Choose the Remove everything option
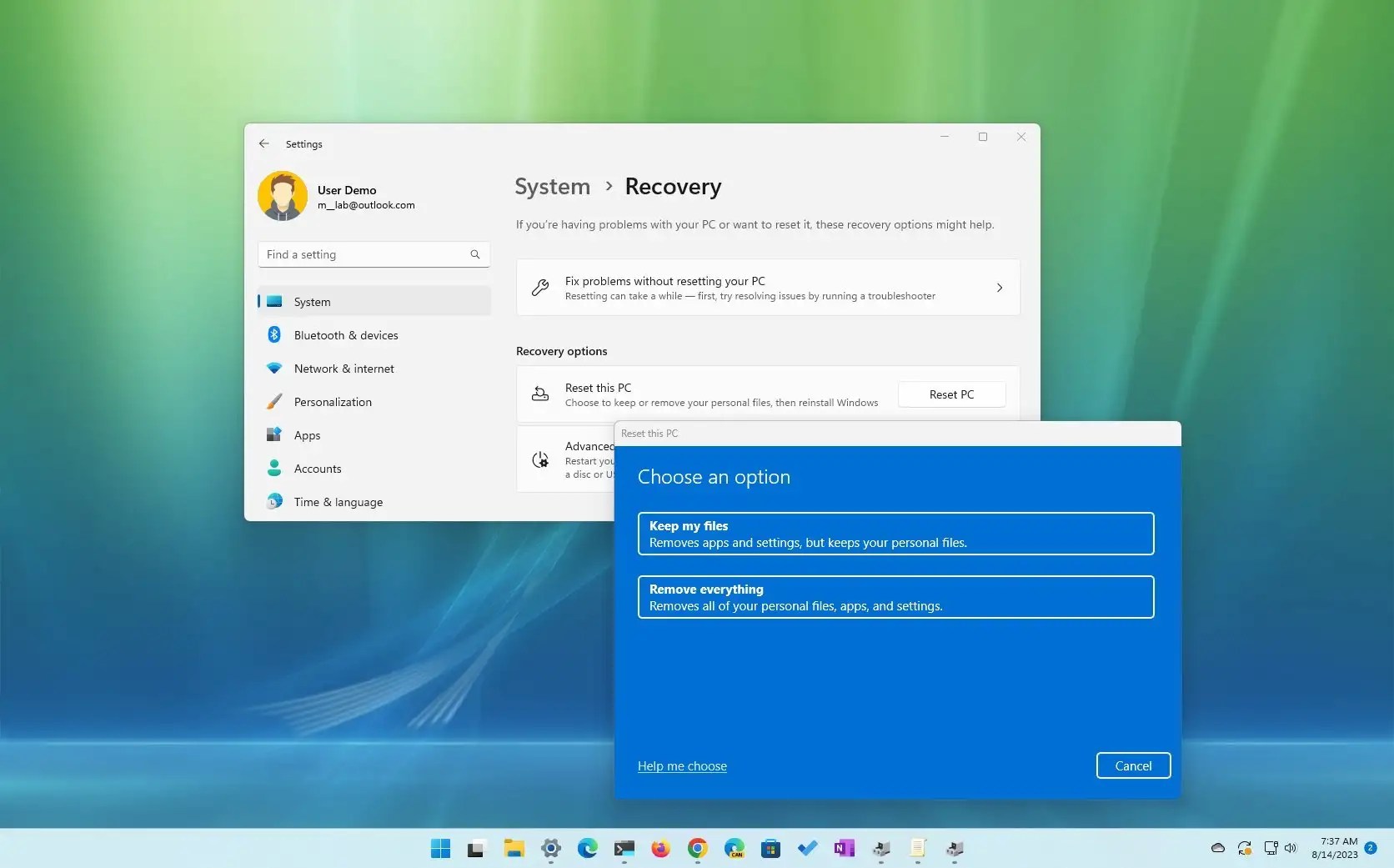Viewport: 1394px width, 868px height. pyautogui.click(x=895, y=597)
